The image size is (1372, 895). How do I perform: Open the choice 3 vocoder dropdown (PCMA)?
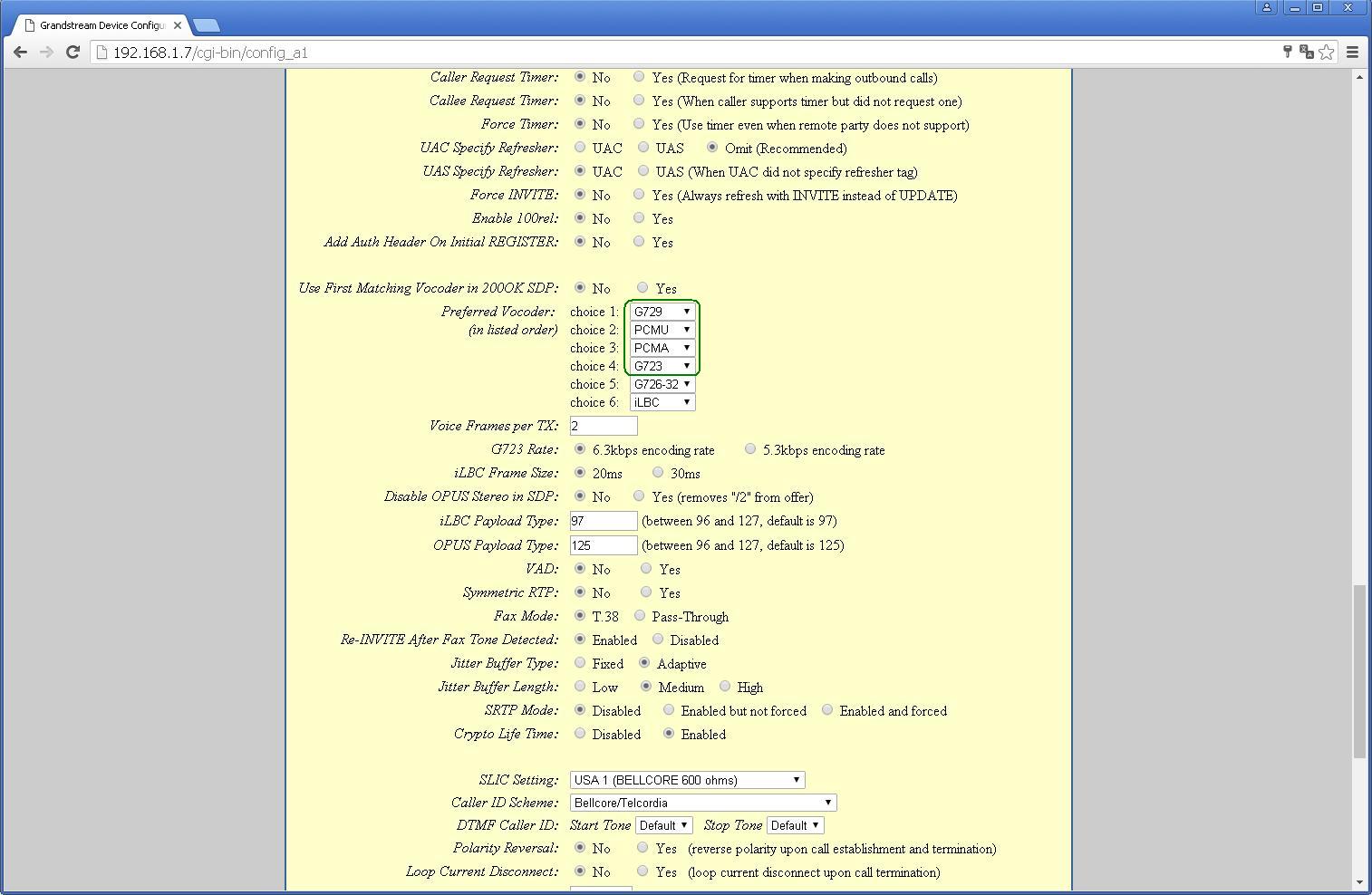coord(662,348)
